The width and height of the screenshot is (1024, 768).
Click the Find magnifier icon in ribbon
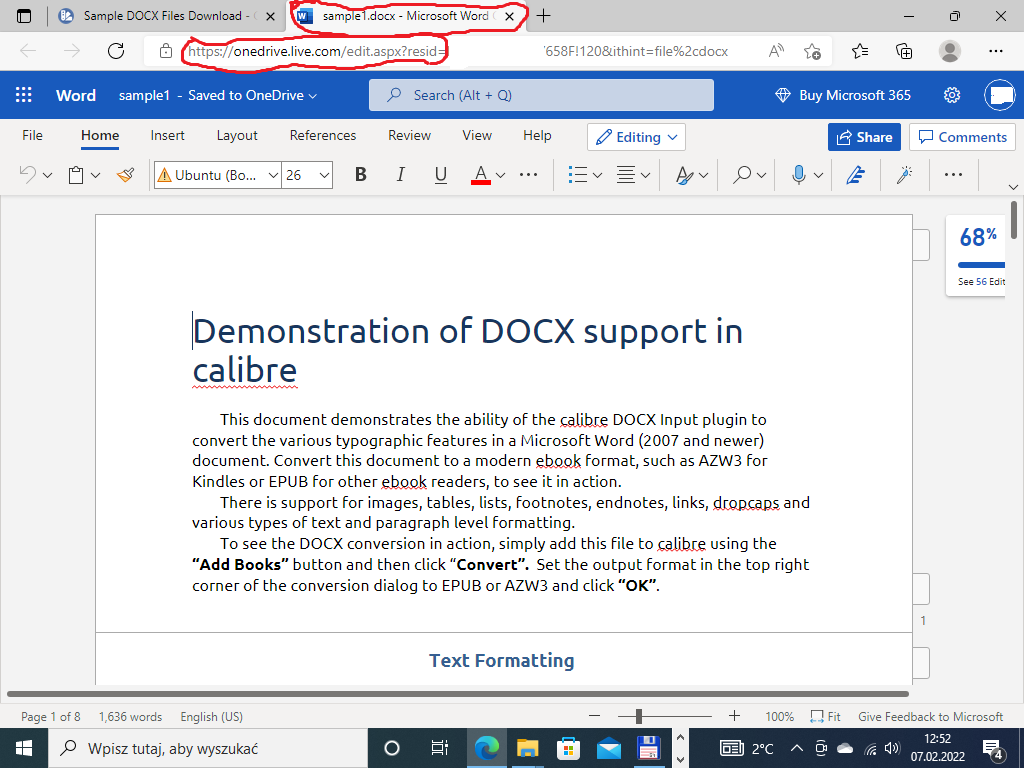[742, 175]
